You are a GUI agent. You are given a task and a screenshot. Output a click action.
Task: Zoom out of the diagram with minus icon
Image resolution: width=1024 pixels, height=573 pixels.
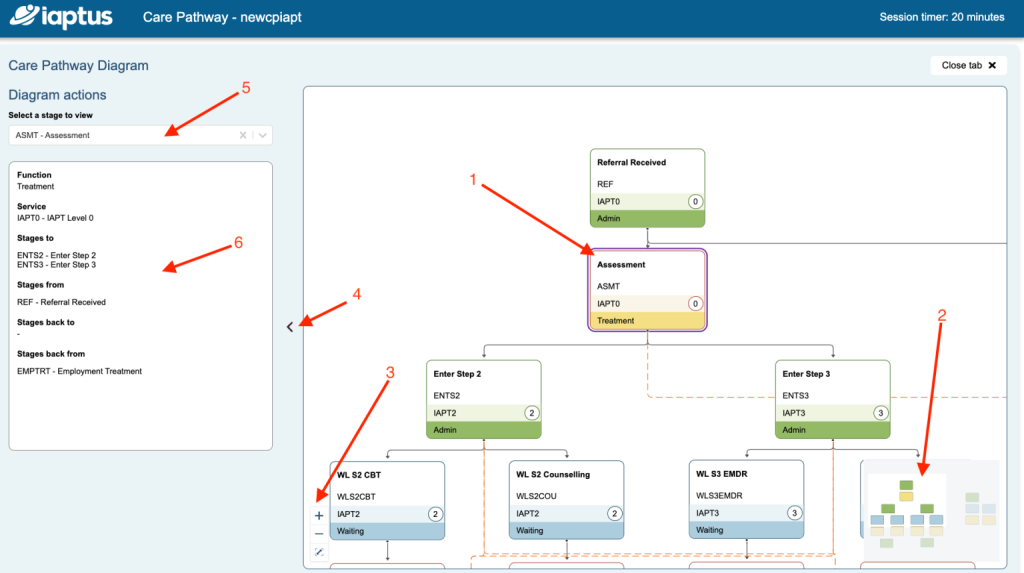coord(319,534)
